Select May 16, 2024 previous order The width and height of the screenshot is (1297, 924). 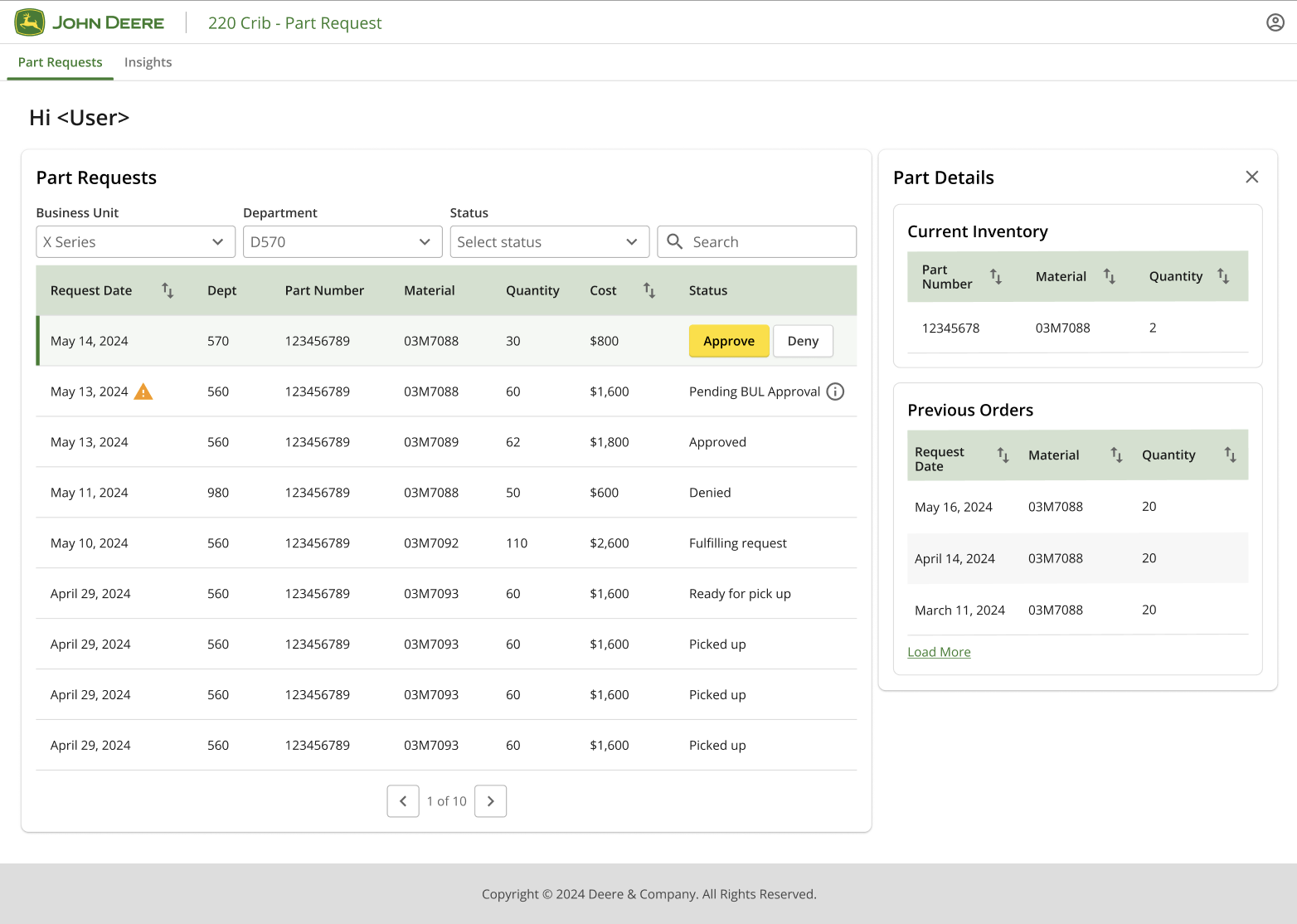coord(954,507)
